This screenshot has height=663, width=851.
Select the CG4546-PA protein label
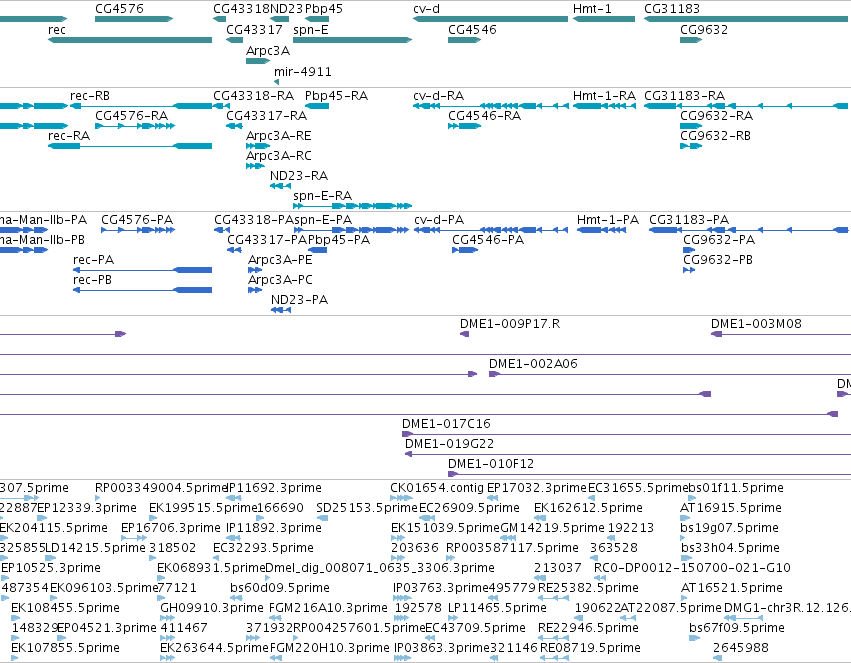click(488, 240)
